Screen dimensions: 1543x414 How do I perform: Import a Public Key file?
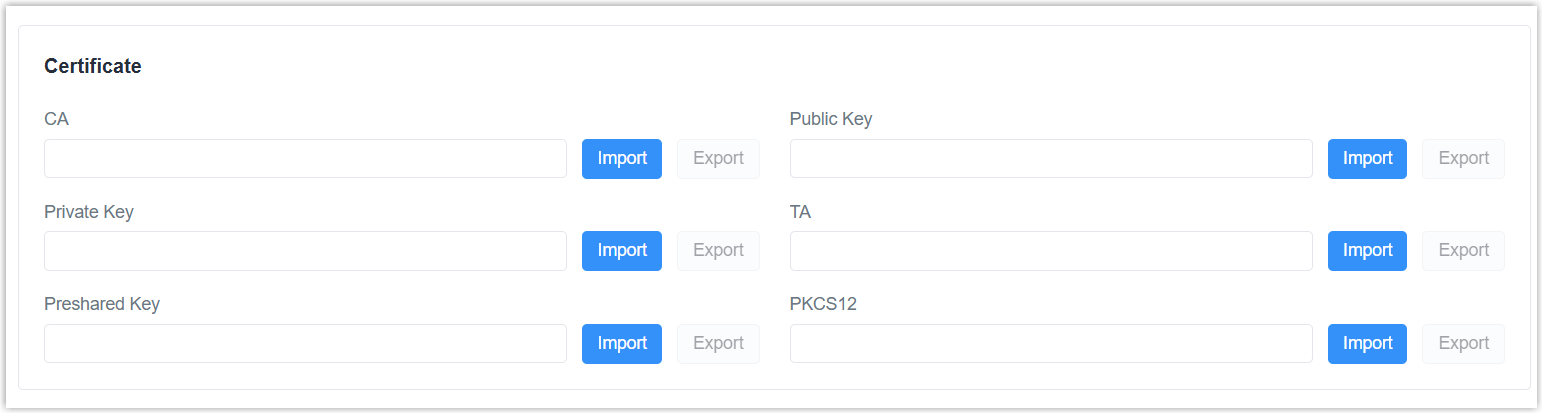pyautogui.click(x=1367, y=159)
